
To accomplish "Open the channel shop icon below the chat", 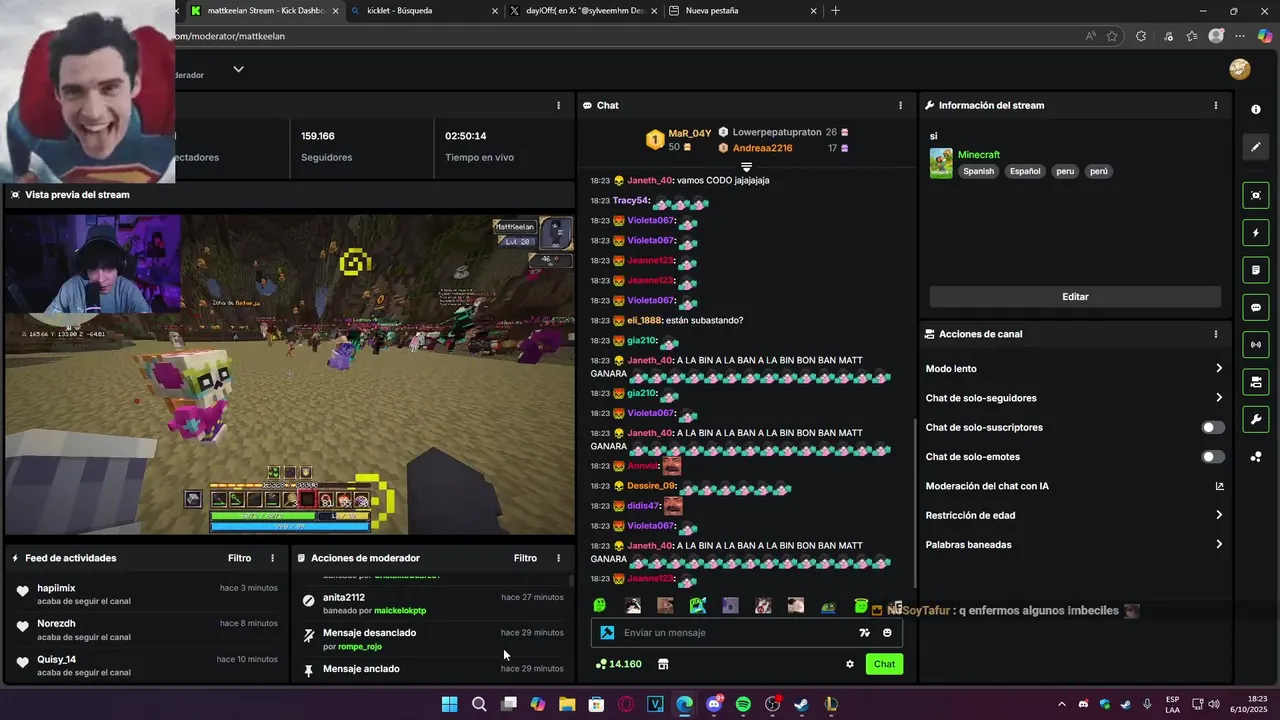I will coord(662,664).
